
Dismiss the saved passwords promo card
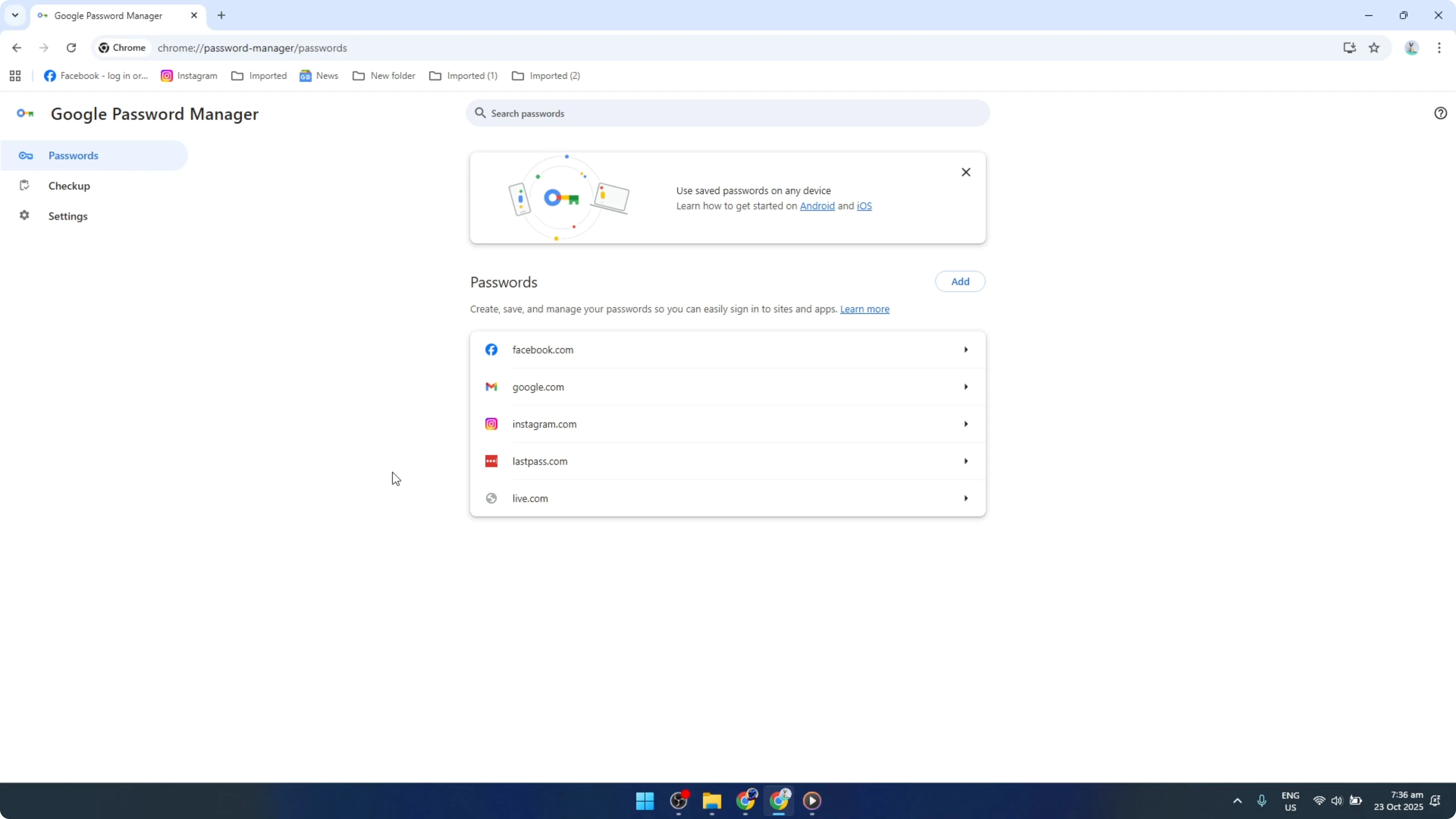point(966,173)
